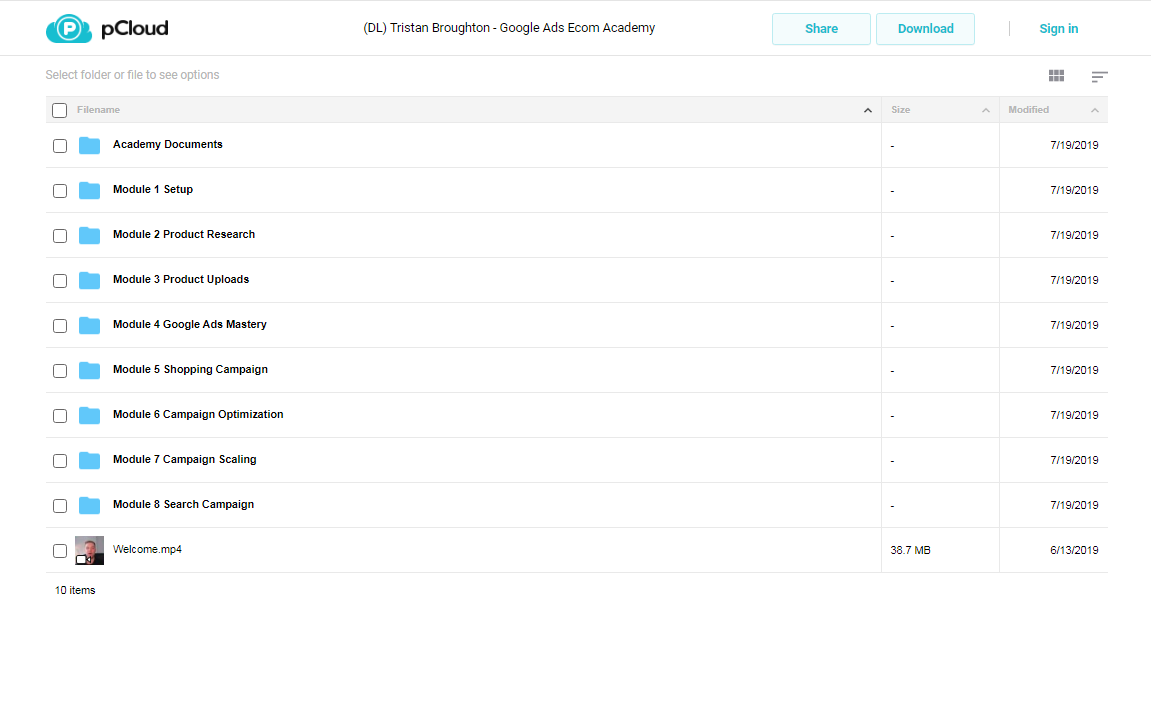
Task: Click the Module 4 Google Ads Mastery folder icon
Action: [x=90, y=325]
